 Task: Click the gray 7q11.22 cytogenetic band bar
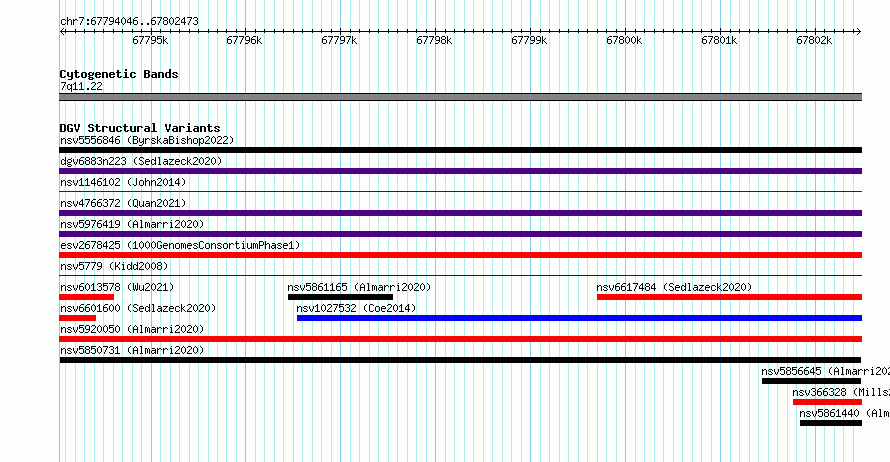[460, 97]
